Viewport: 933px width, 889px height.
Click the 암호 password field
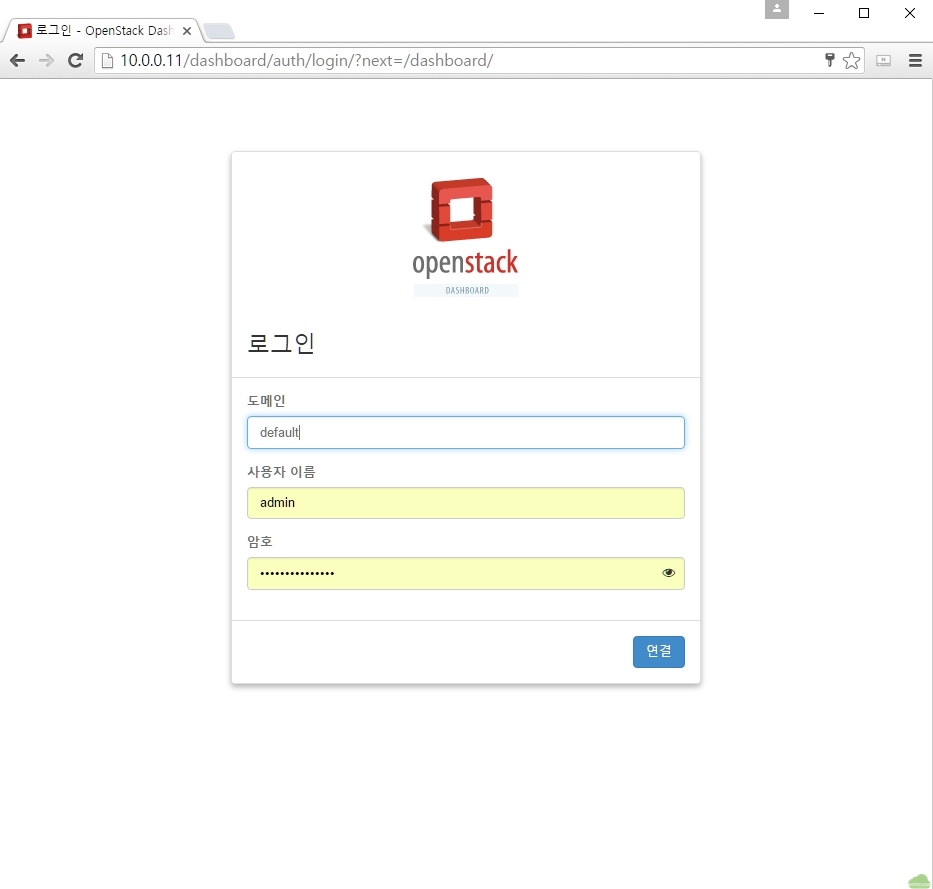click(465, 573)
